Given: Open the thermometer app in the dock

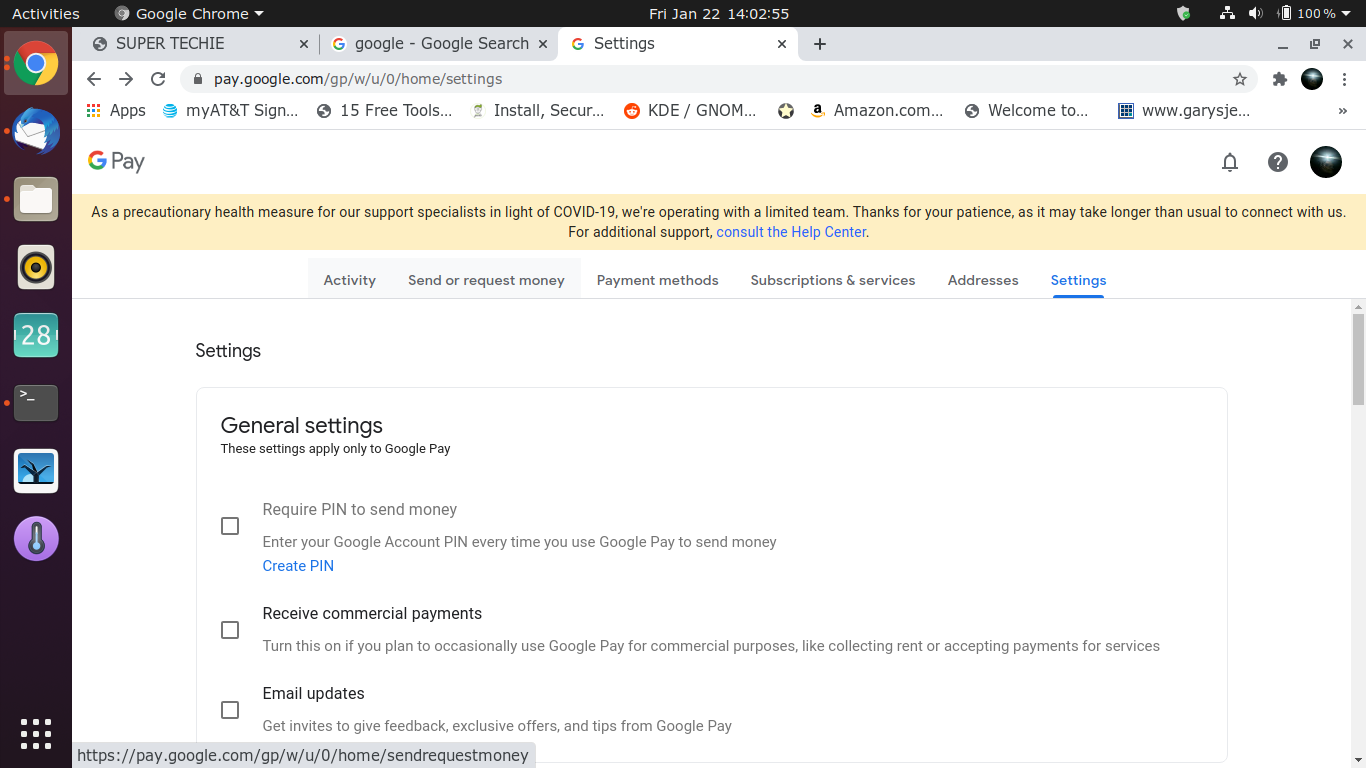Looking at the screenshot, I should 36,539.
